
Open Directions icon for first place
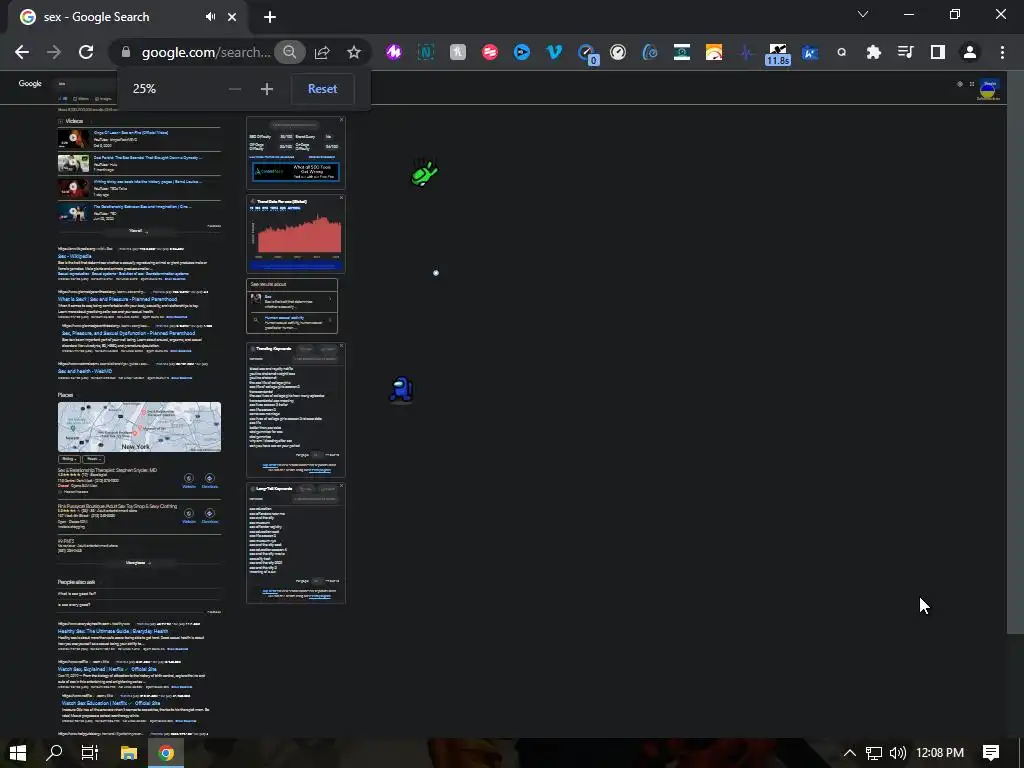pyautogui.click(x=210, y=480)
